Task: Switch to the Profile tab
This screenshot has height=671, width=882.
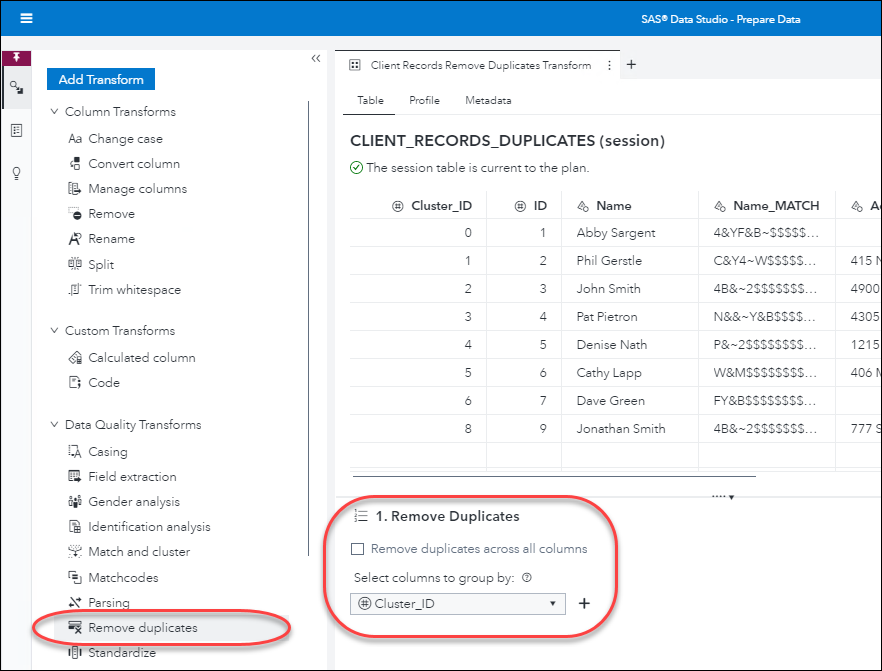Action: [424, 101]
